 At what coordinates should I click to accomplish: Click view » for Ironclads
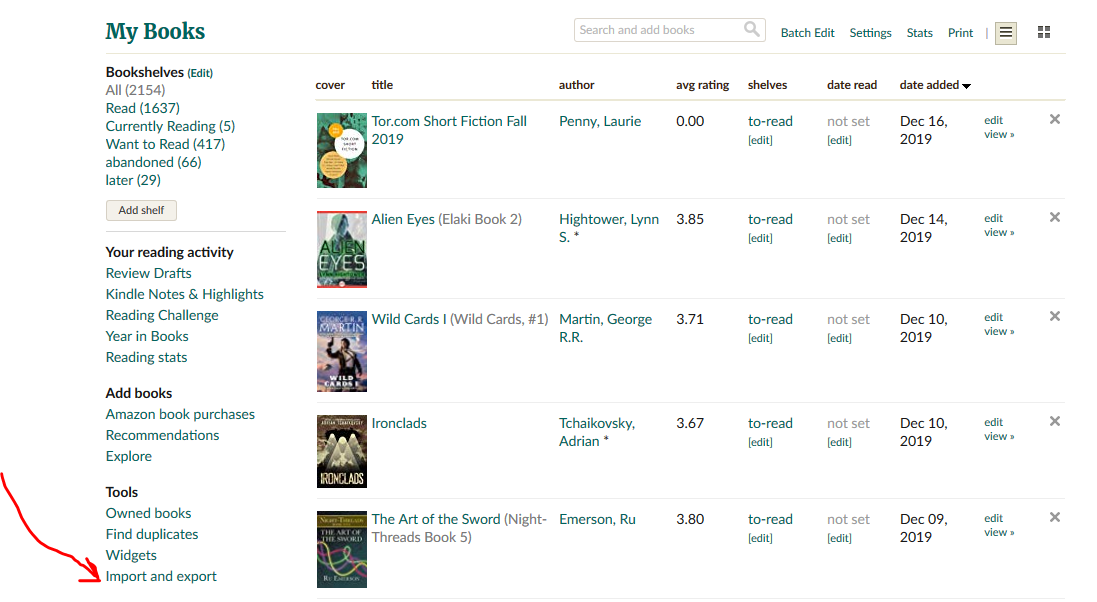pos(996,435)
